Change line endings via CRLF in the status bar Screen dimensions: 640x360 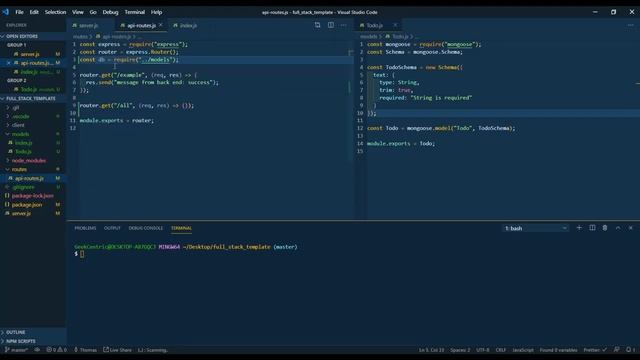tap(500, 350)
